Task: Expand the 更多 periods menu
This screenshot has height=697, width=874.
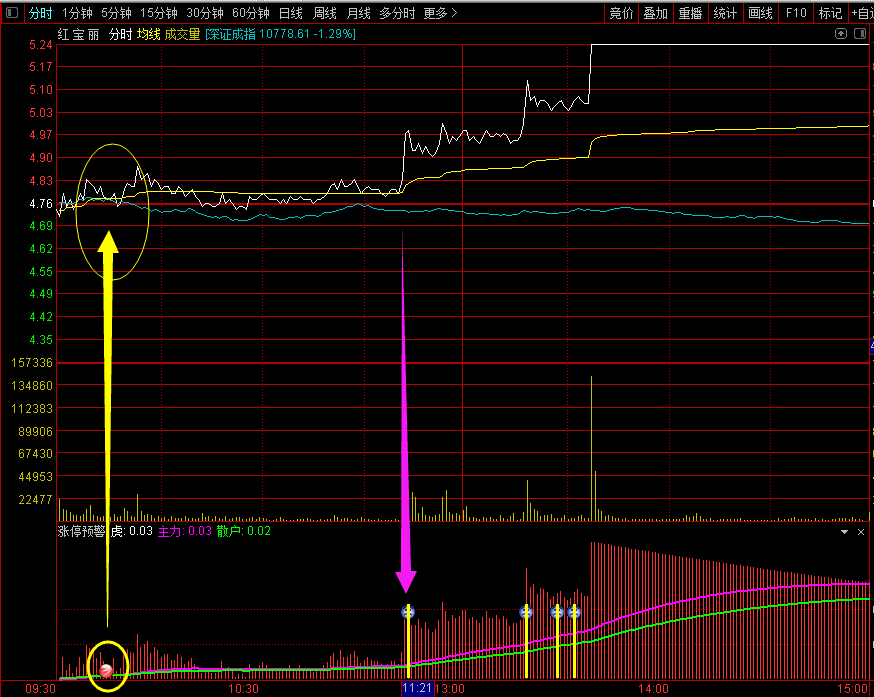Action: click(440, 14)
